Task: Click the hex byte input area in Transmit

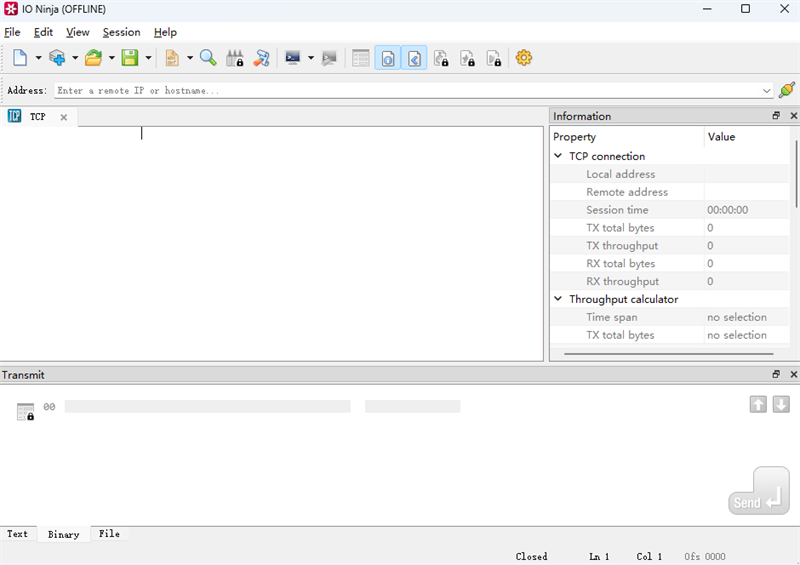Action: pos(208,406)
